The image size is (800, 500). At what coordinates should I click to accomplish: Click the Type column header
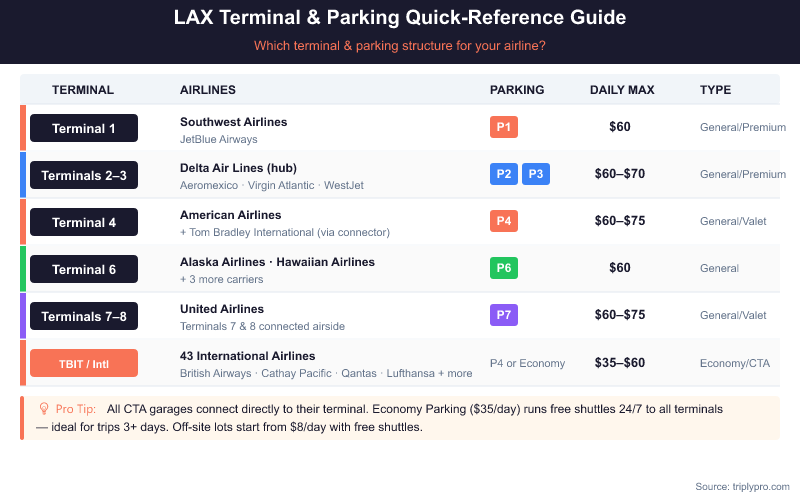click(x=715, y=90)
